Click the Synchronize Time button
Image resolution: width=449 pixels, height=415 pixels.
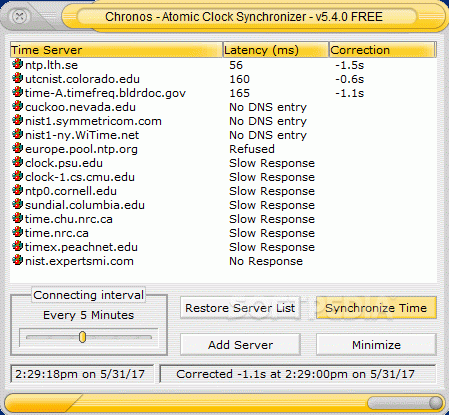coord(376,308)
